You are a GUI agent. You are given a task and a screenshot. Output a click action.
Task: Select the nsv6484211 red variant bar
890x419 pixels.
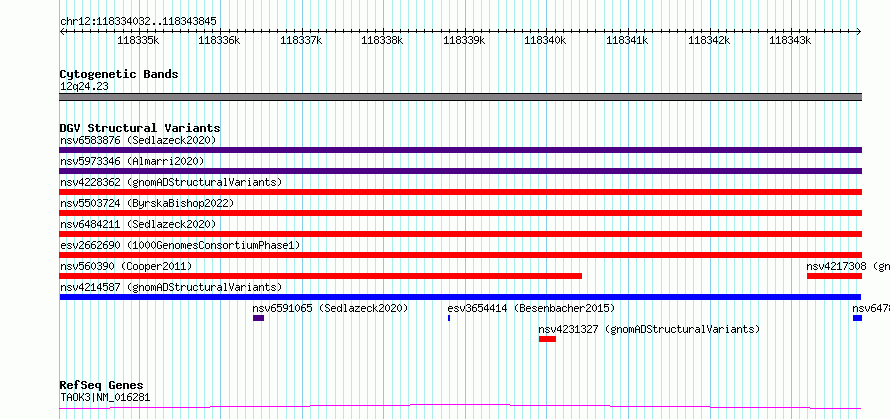(460, 234)
